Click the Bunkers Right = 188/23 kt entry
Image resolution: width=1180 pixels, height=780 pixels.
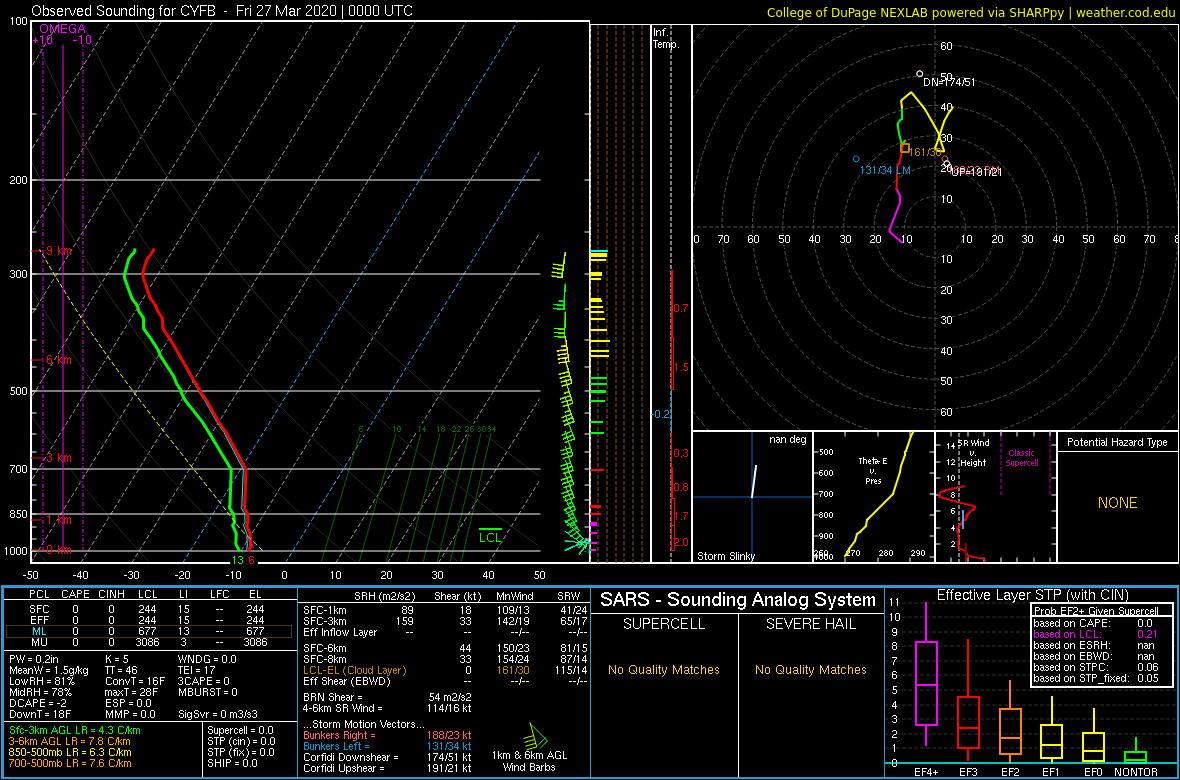pos(388,736)
